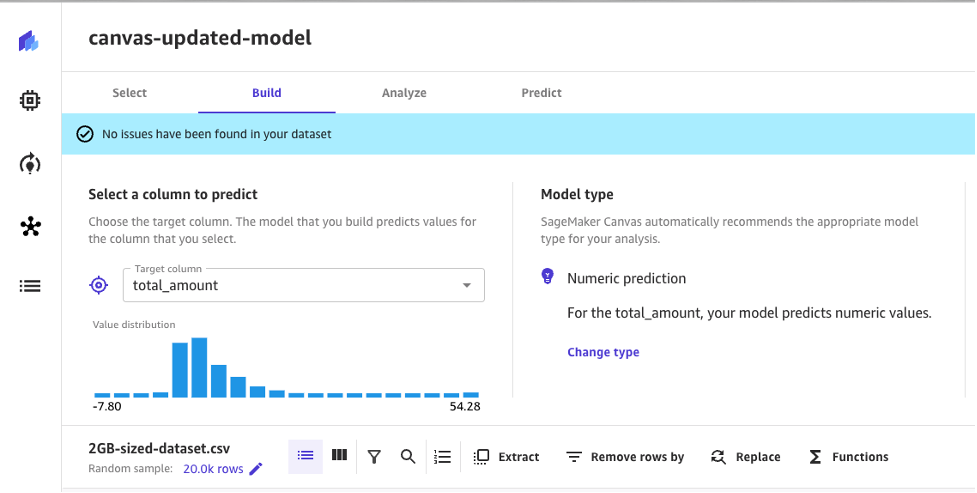The height and width of the screenshot is (493, 977).
Task: Click the numbered list icon in toolbar
Action: pos(442,457)
